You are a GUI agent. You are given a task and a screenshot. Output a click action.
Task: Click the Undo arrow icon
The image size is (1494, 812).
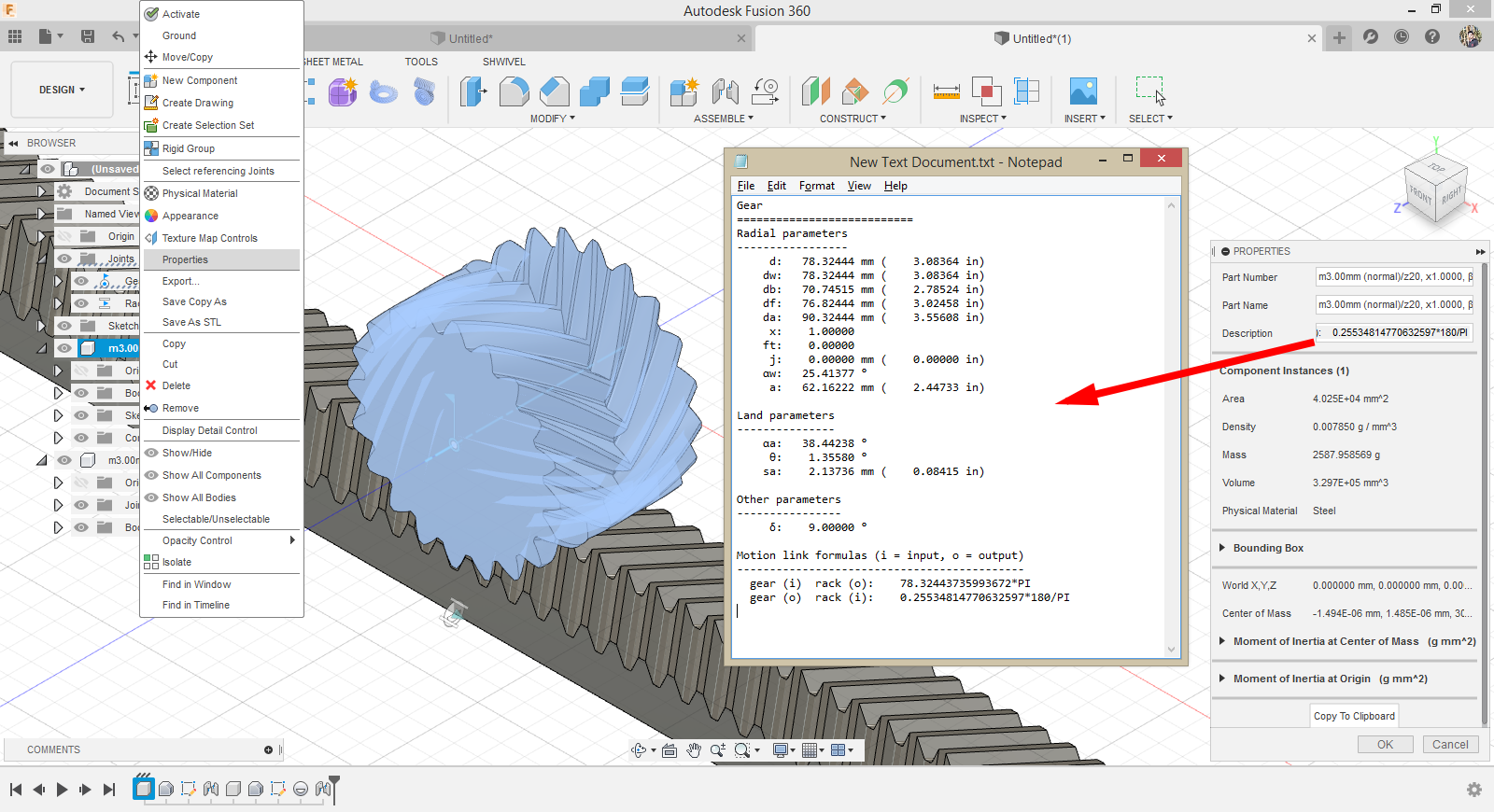(x=118, y=36)
